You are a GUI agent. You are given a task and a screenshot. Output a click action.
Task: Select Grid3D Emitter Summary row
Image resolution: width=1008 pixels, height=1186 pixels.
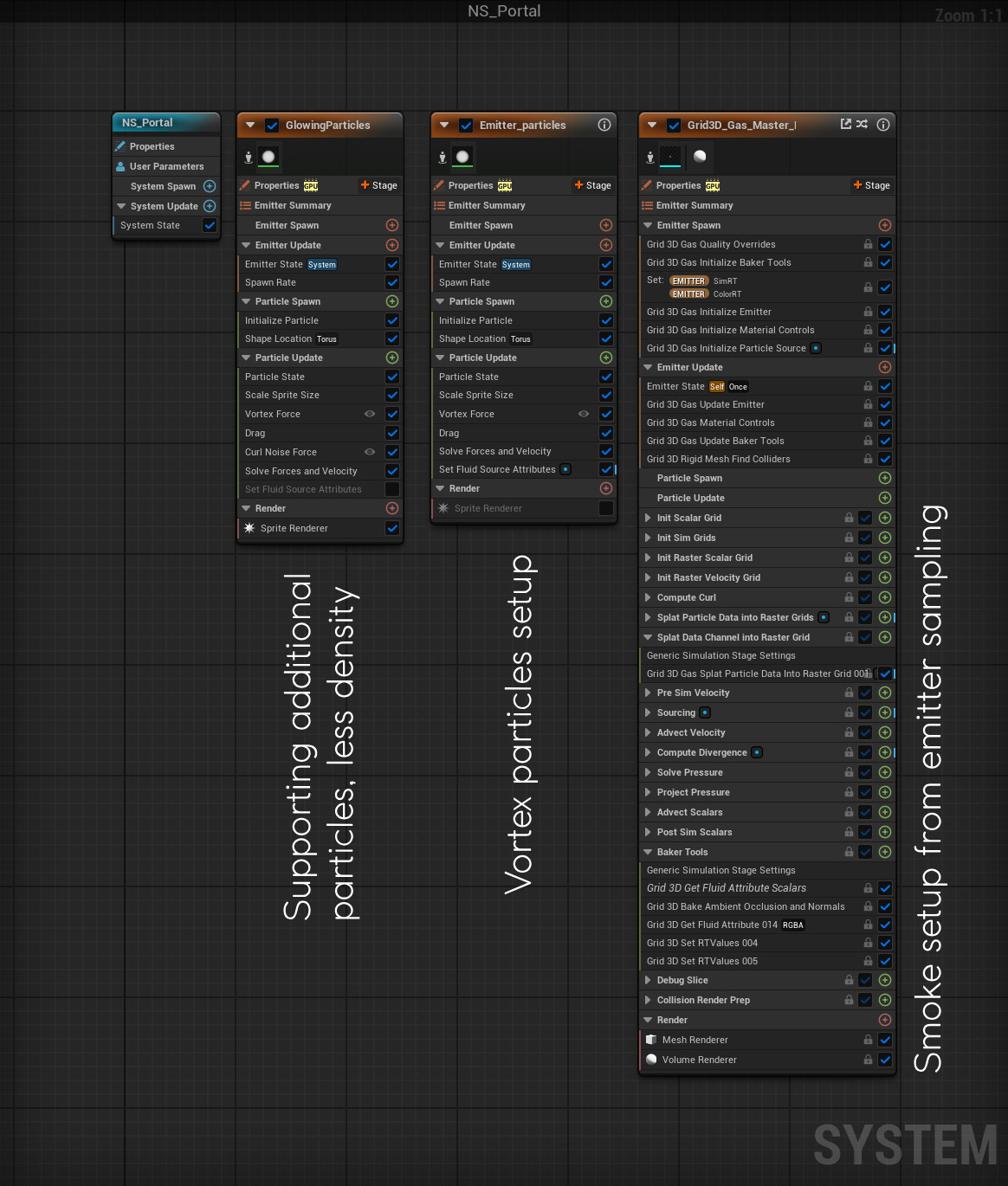coord(766,205)
